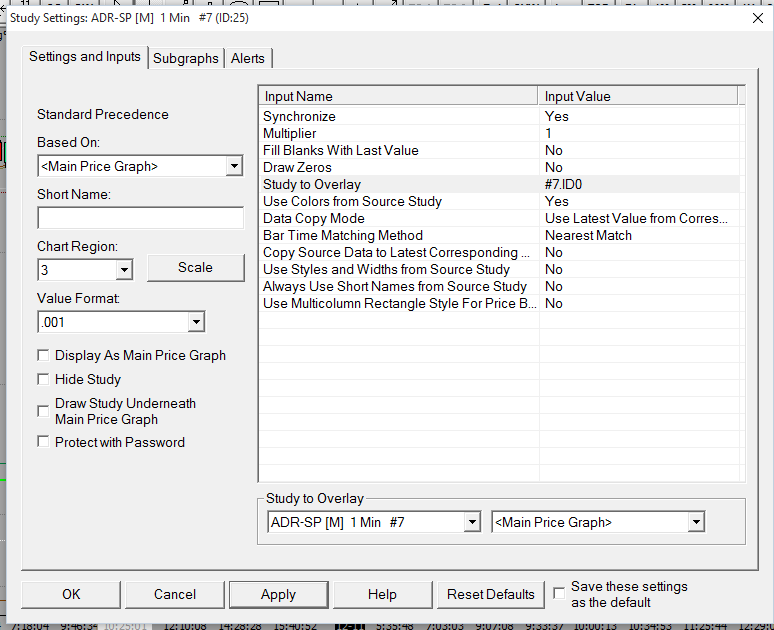Select the Data Copy Mode row

499,218
